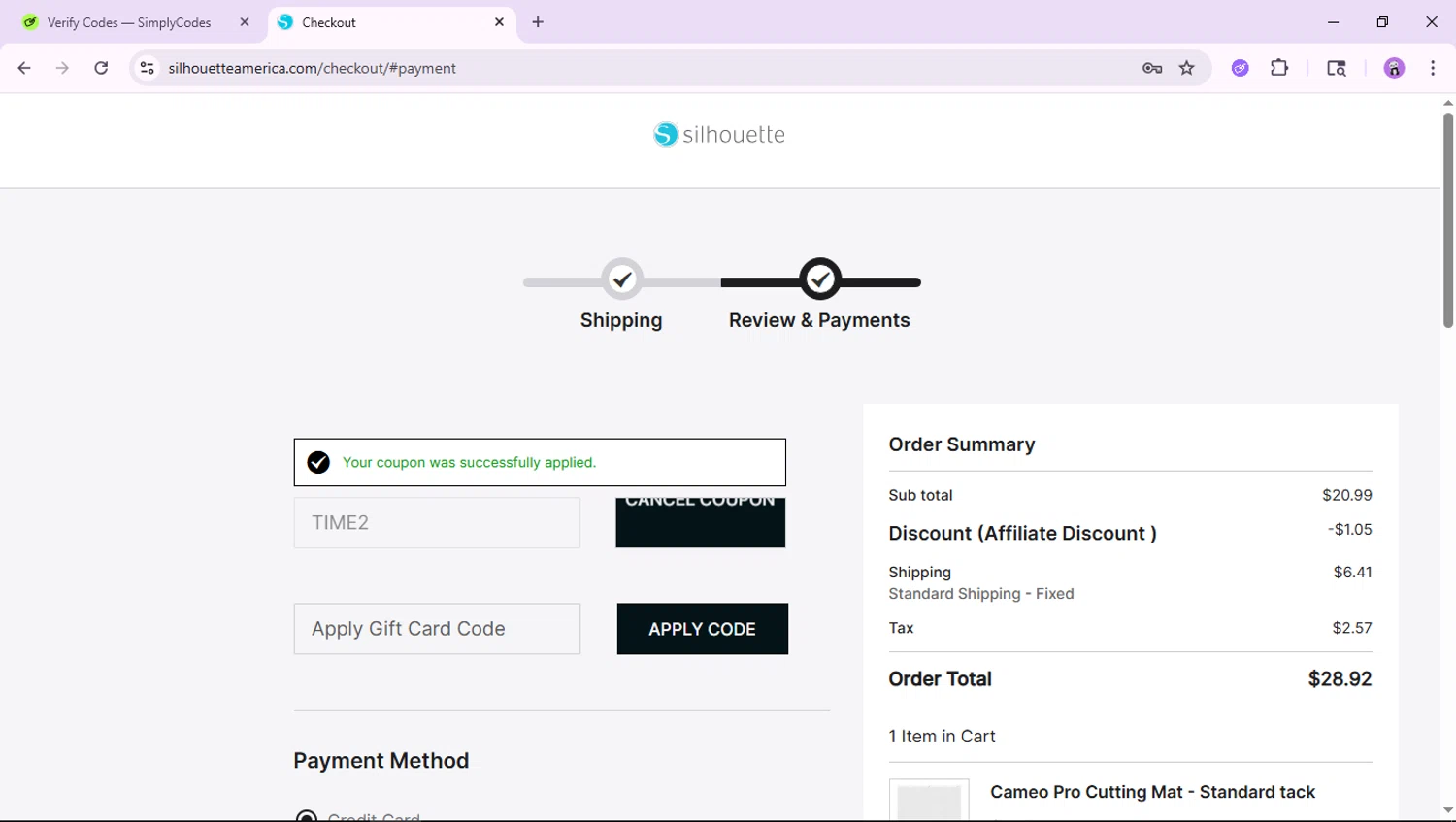Click the Review & Payments step circle

point(820,279)
